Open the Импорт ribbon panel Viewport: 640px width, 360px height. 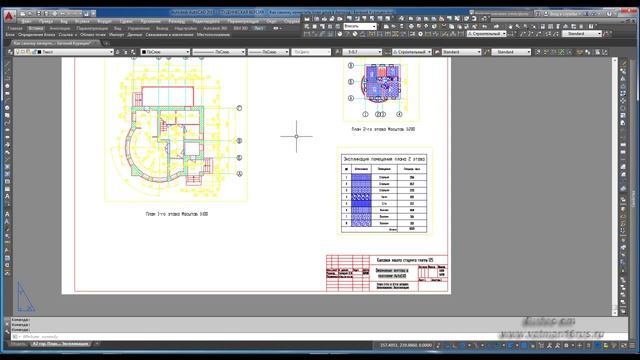point(116,35)
